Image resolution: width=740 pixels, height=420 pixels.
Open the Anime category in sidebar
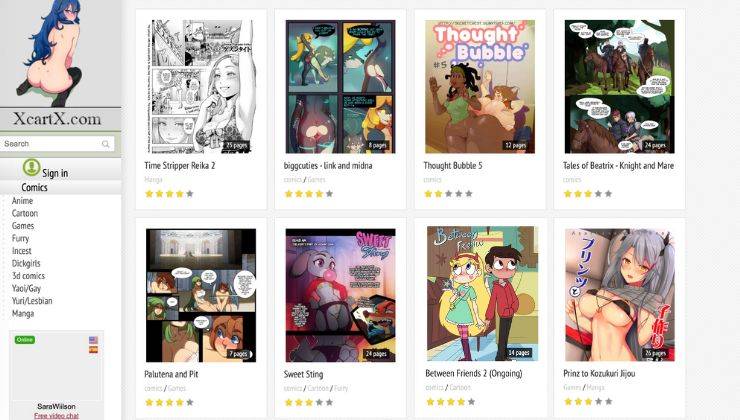[22, 201]
